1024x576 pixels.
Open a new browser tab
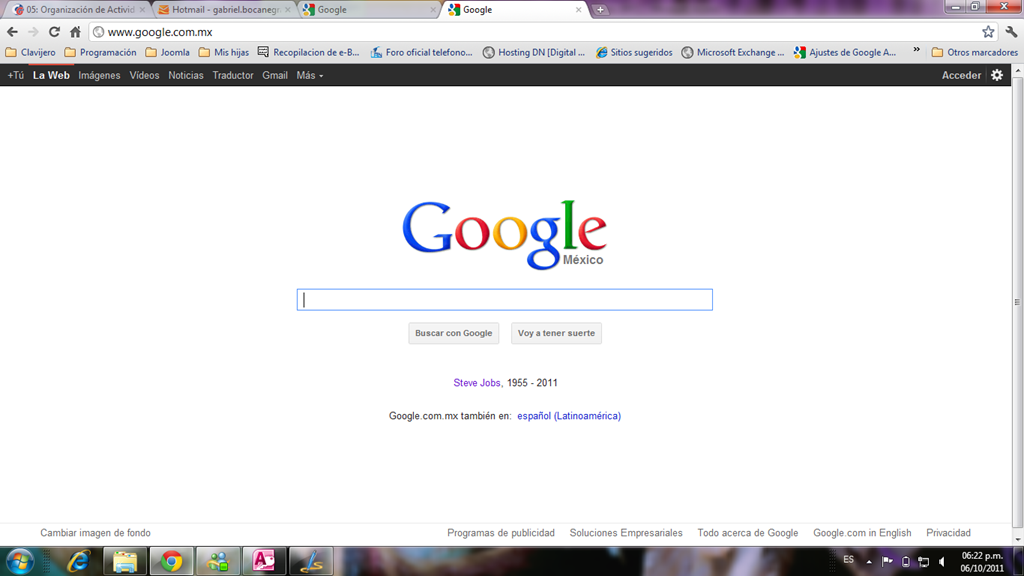600,10
